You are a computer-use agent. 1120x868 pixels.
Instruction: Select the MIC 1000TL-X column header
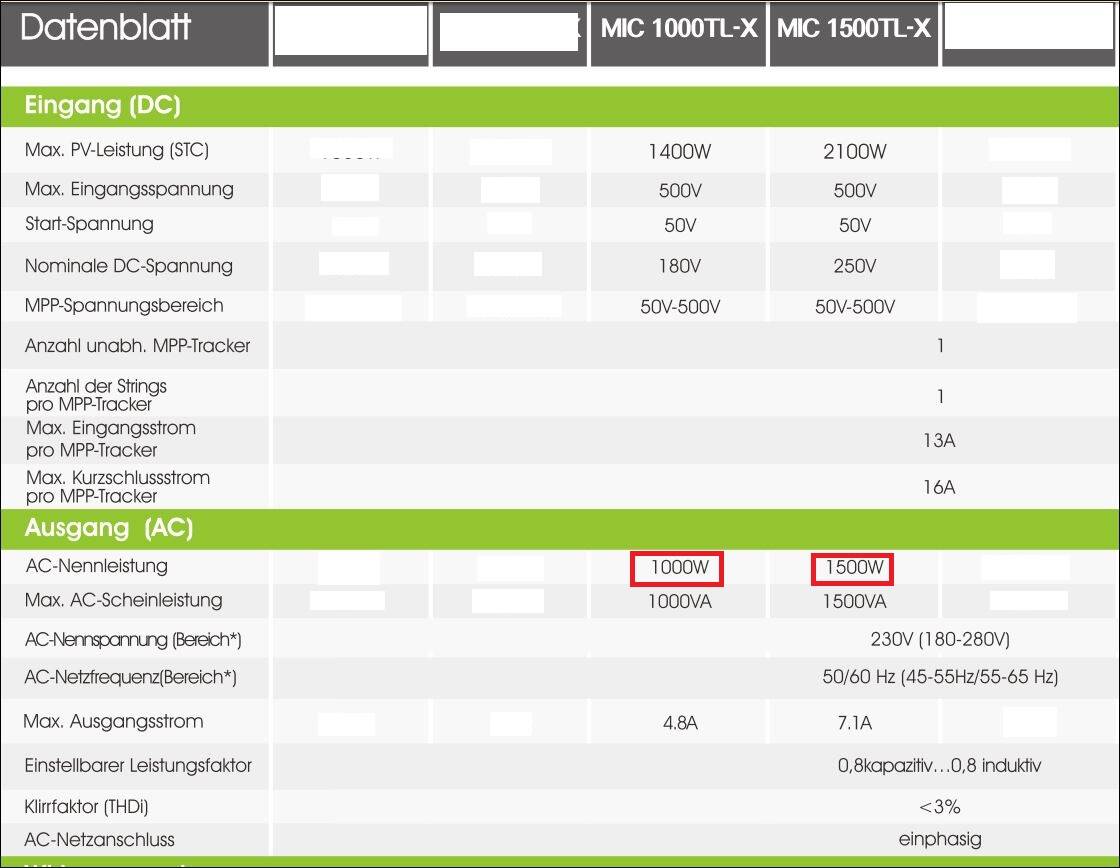(679, 29)
